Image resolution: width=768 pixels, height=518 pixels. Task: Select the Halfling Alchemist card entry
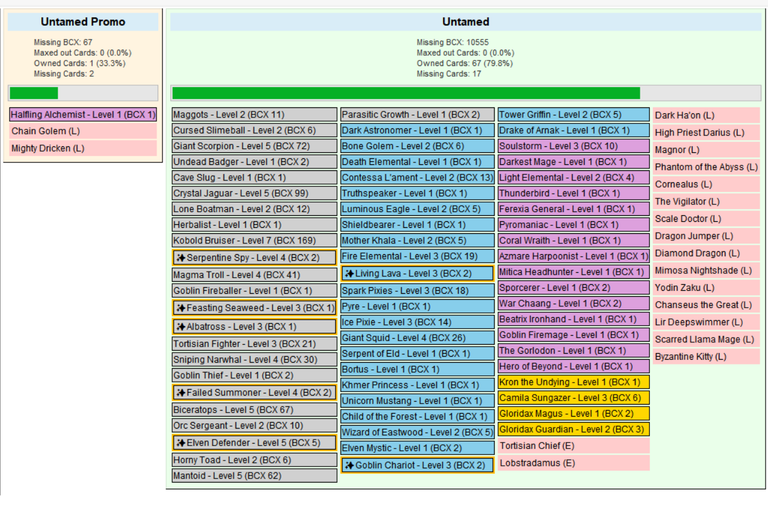[x=83, y=115]
